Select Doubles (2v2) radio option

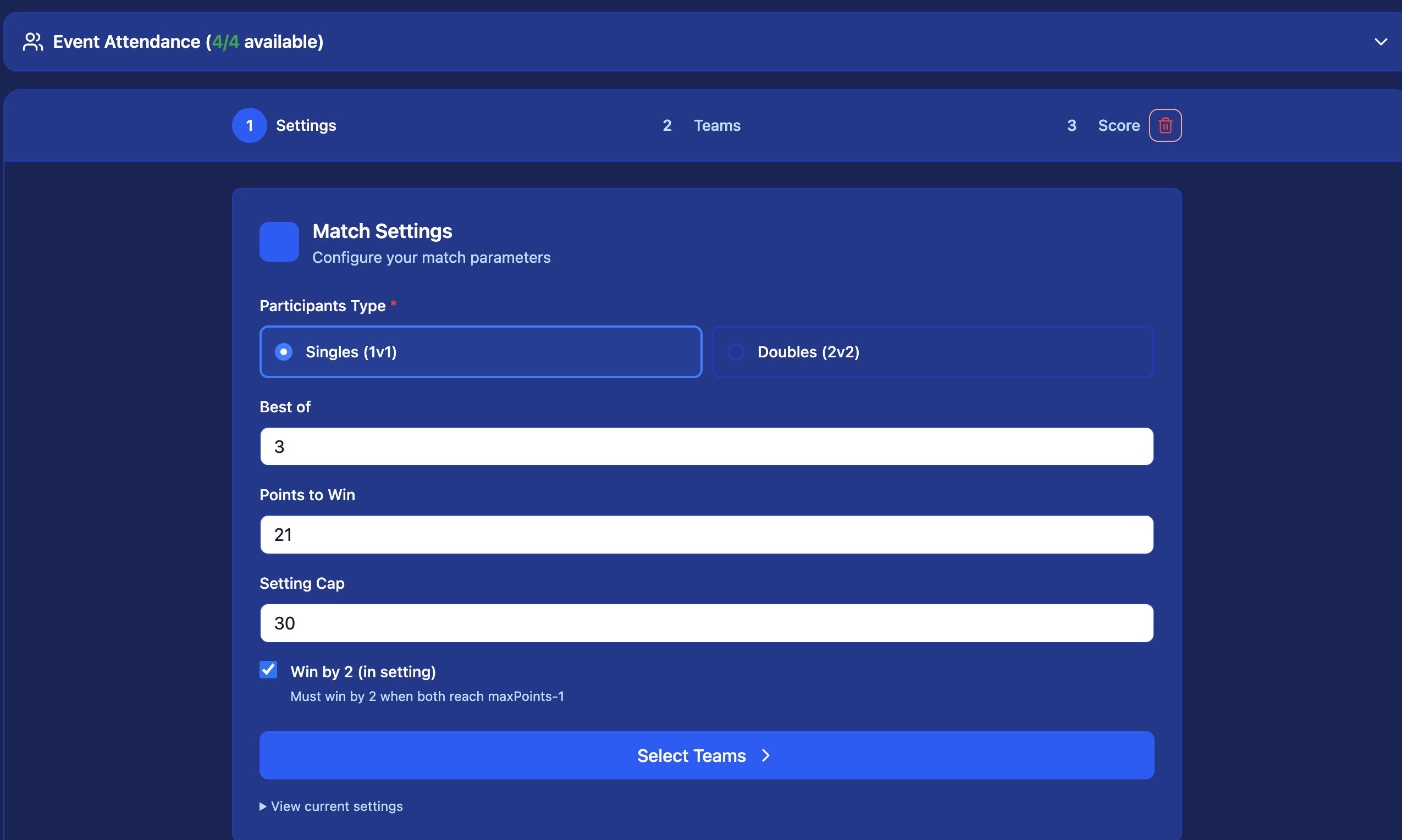pyautogui.click(x=932, y=351)
